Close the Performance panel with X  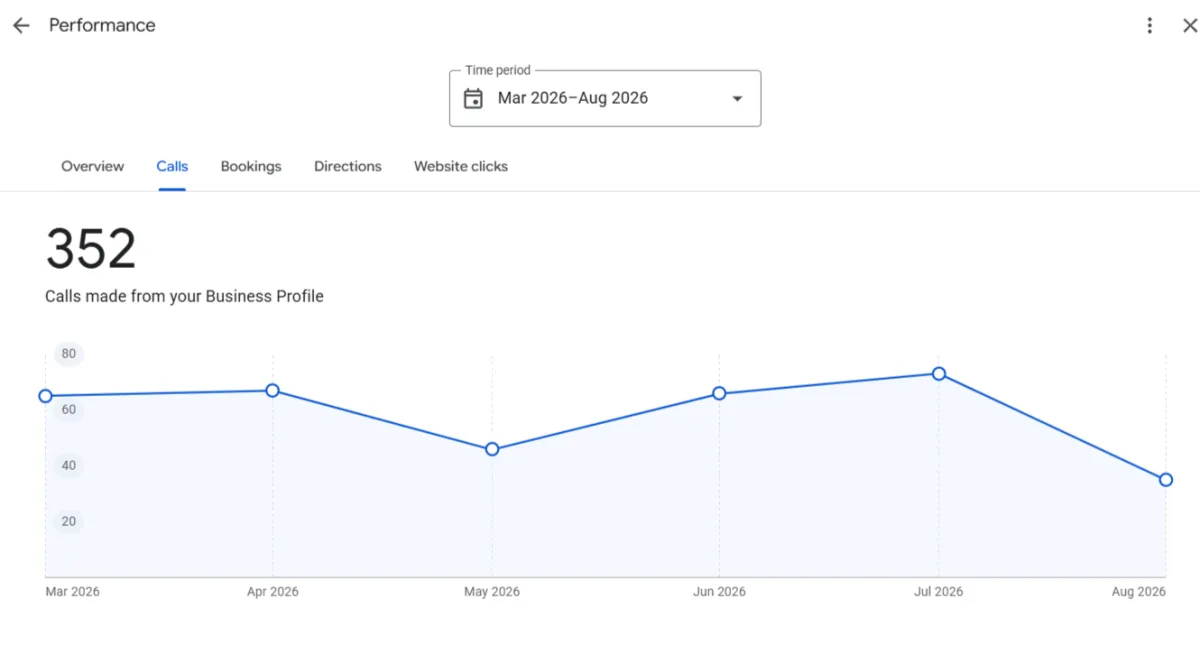[1189, 26]
